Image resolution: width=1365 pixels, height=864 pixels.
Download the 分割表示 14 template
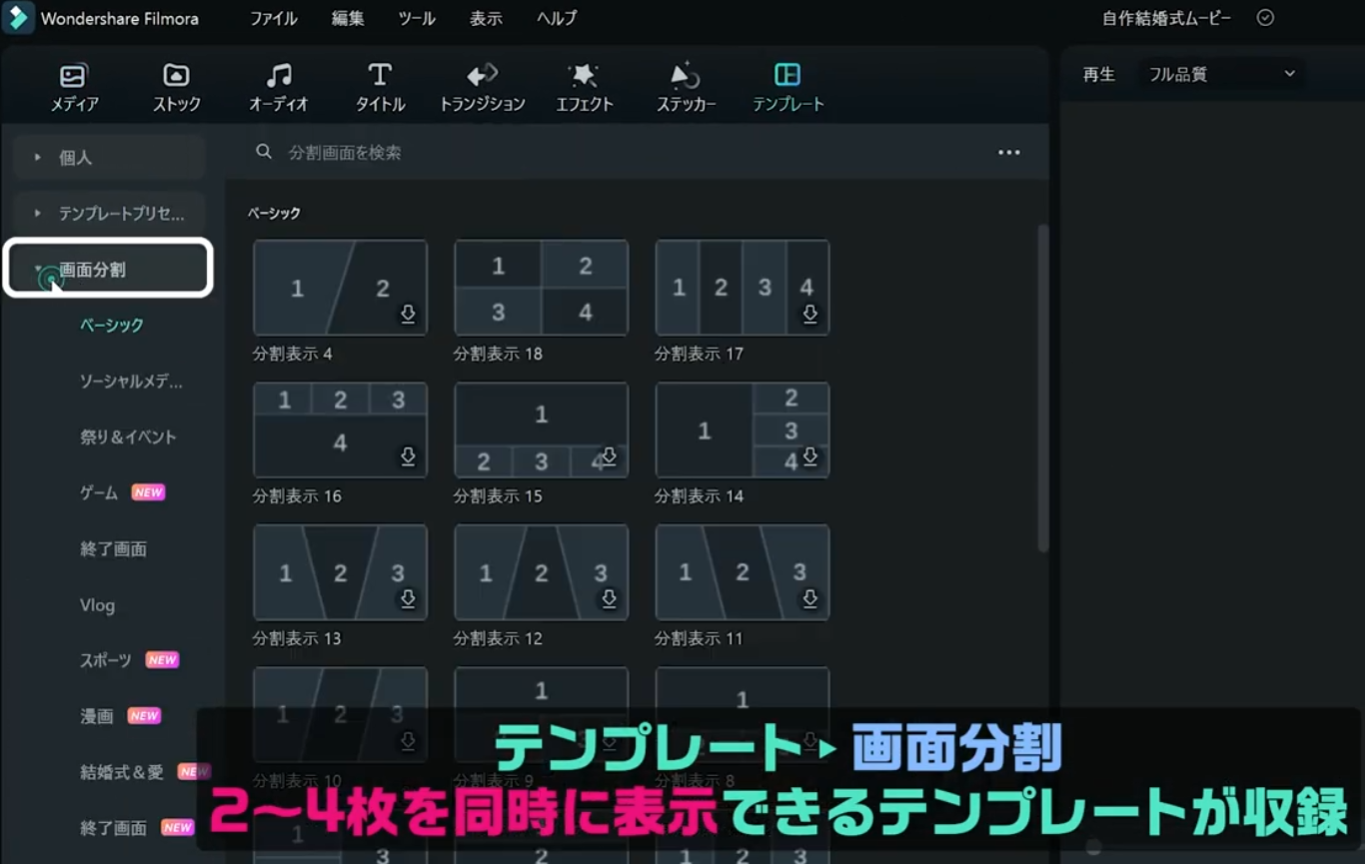click(810, 456)
